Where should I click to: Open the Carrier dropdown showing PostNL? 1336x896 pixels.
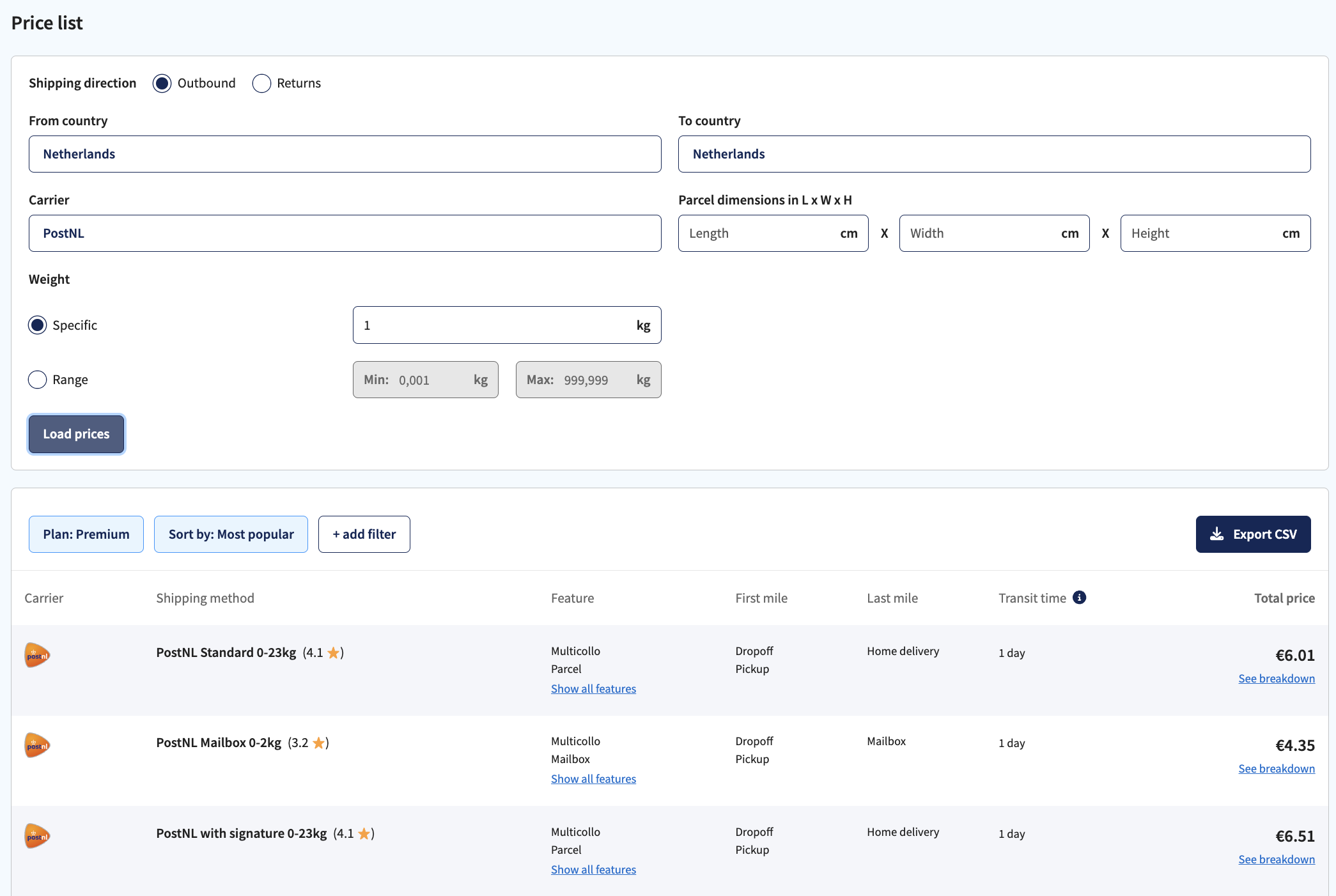click(x=345, y=233)
